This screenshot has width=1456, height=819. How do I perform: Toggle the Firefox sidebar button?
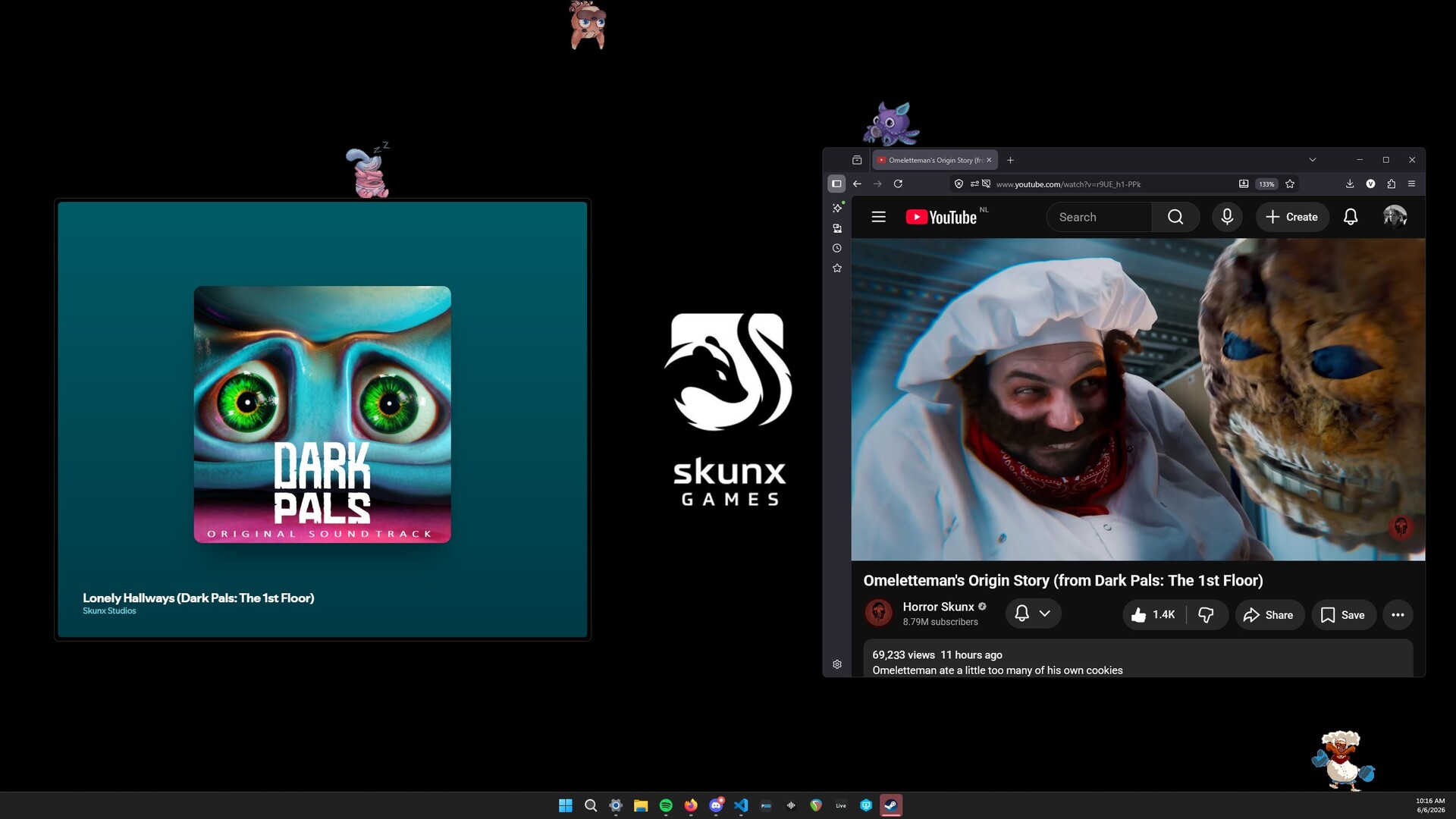click(836, 184)
